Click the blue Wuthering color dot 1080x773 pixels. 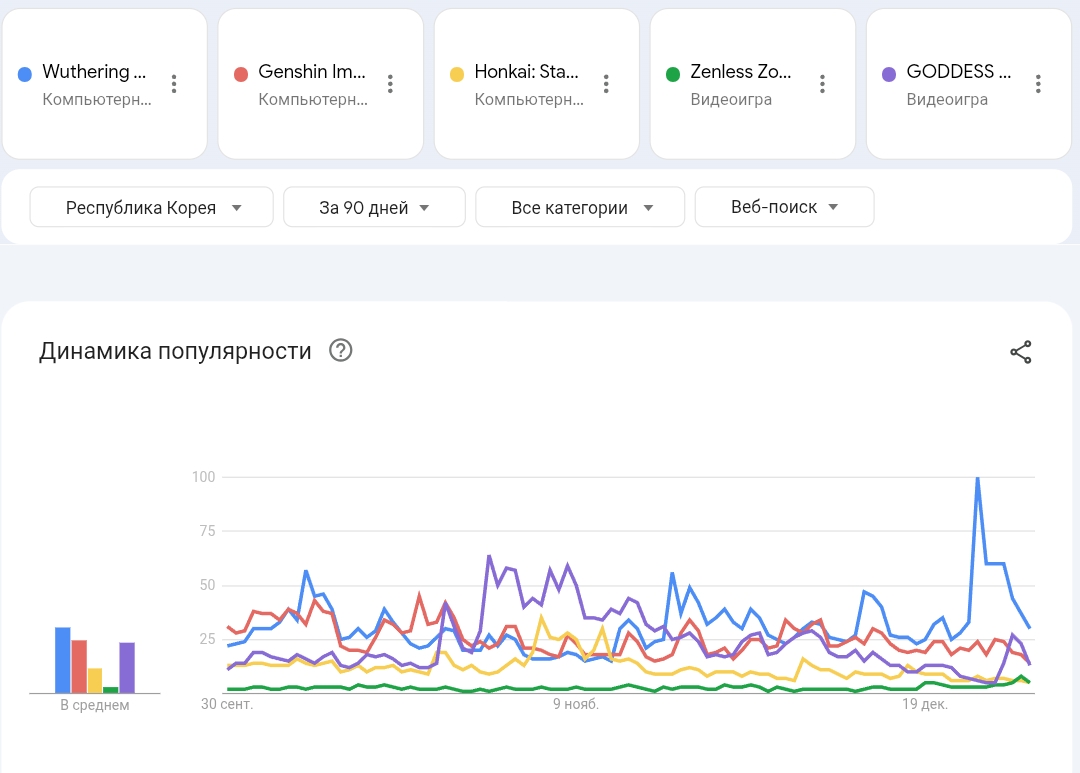click(25, 74)
